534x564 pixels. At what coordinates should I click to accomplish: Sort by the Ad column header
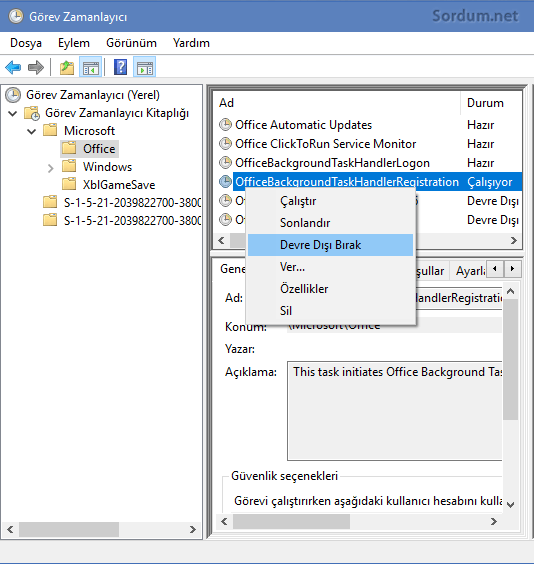[227, 103]
